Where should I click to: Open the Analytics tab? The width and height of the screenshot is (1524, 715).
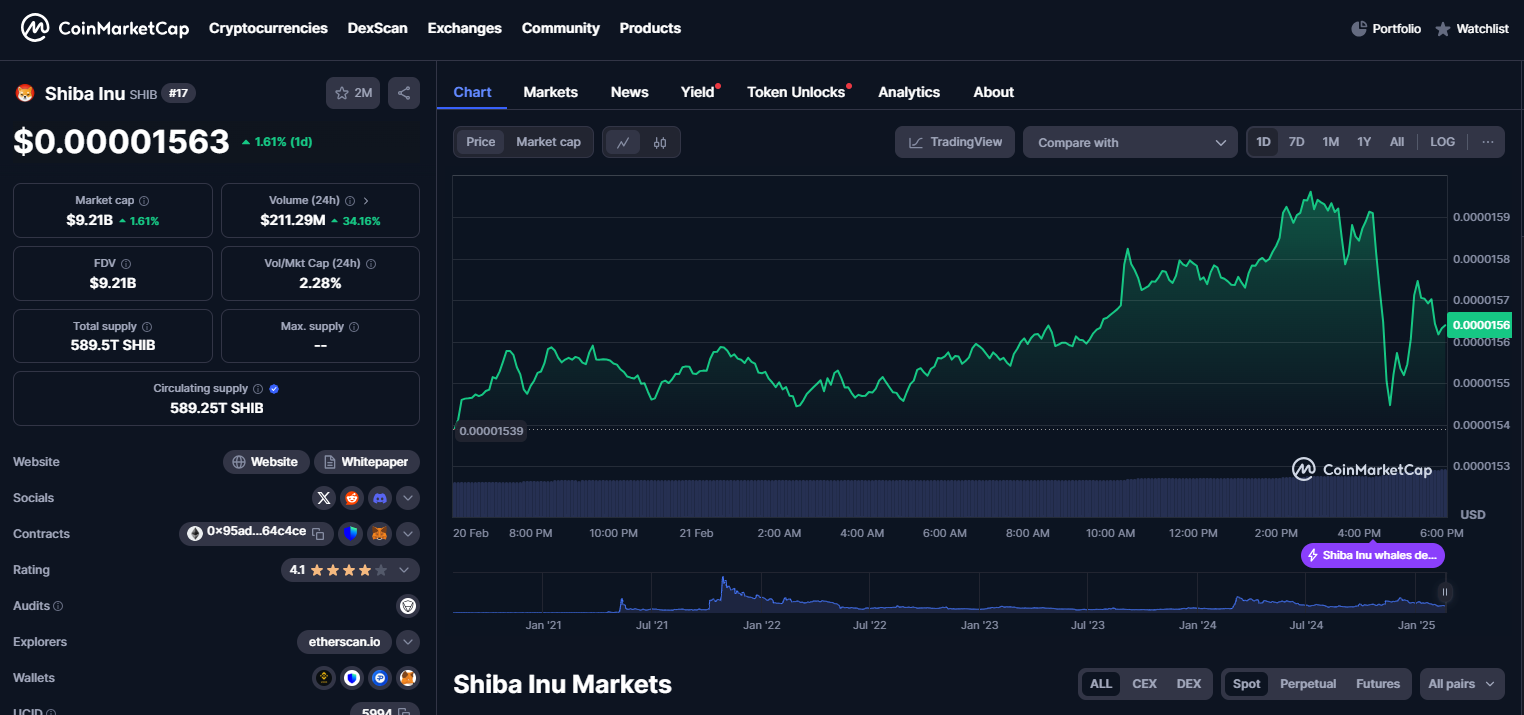(909, 92)
